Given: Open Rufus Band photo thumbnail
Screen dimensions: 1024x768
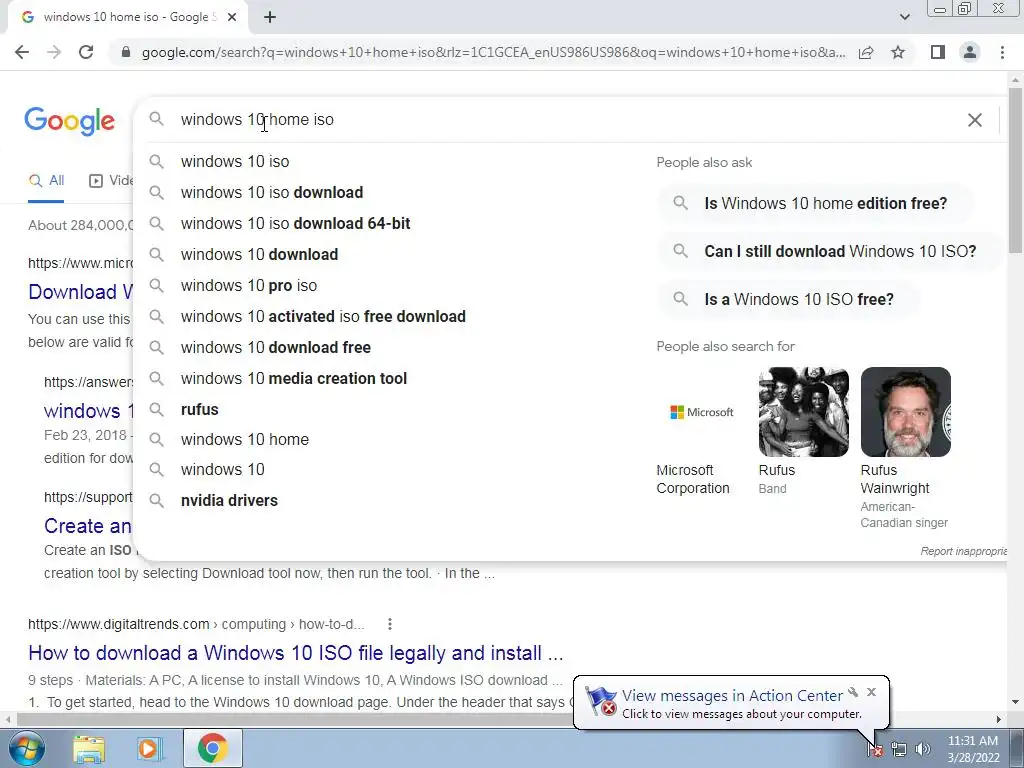Looking at the screenshot, I should 804,412.
